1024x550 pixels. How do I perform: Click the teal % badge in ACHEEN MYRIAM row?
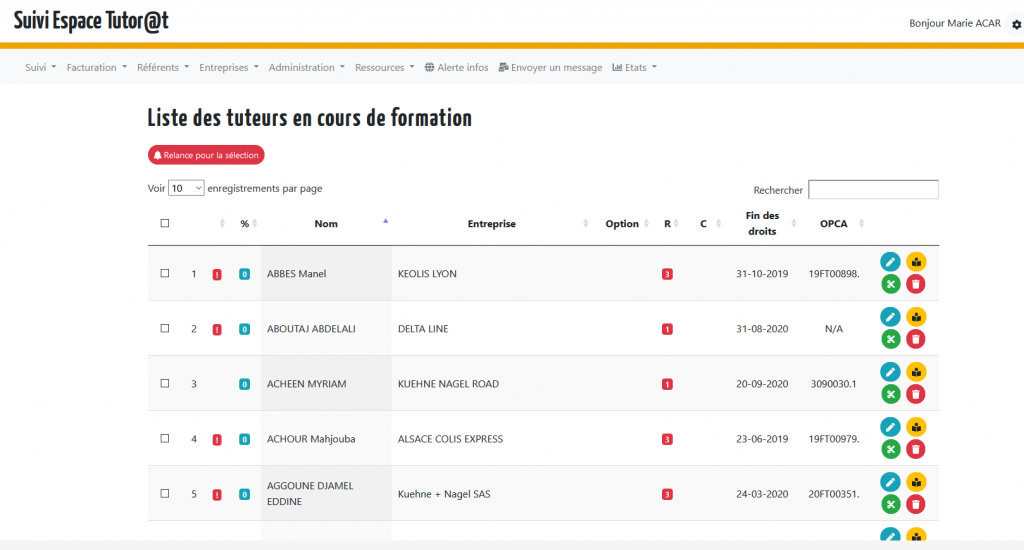coord(244,384)
